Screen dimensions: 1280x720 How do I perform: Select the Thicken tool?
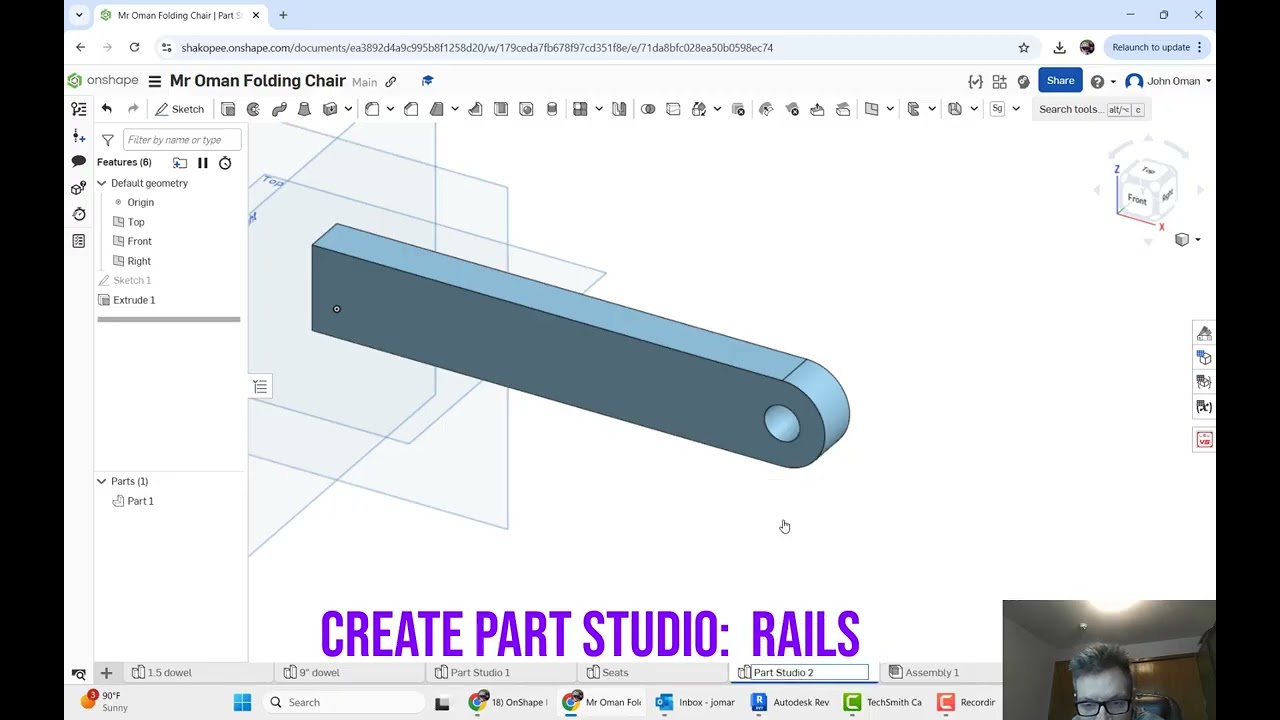point(330,109)
